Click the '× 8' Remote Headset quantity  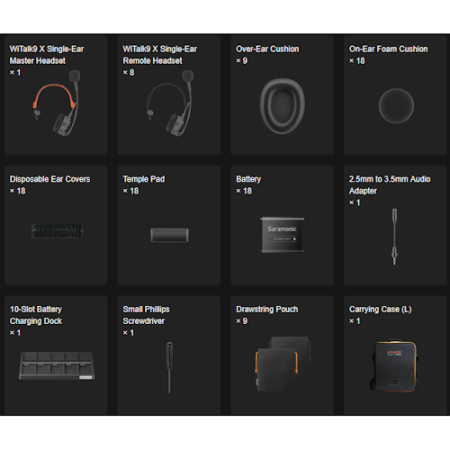pyautogui.click(x=128, y=72)
